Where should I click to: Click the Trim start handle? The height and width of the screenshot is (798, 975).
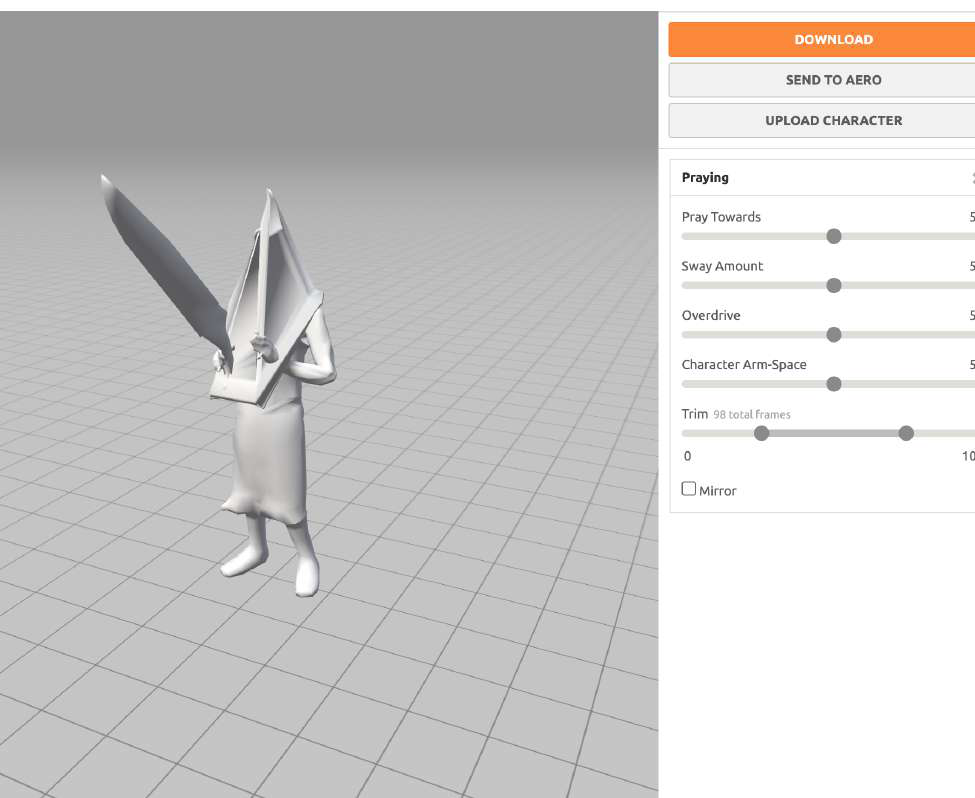(x=761, y=434)
